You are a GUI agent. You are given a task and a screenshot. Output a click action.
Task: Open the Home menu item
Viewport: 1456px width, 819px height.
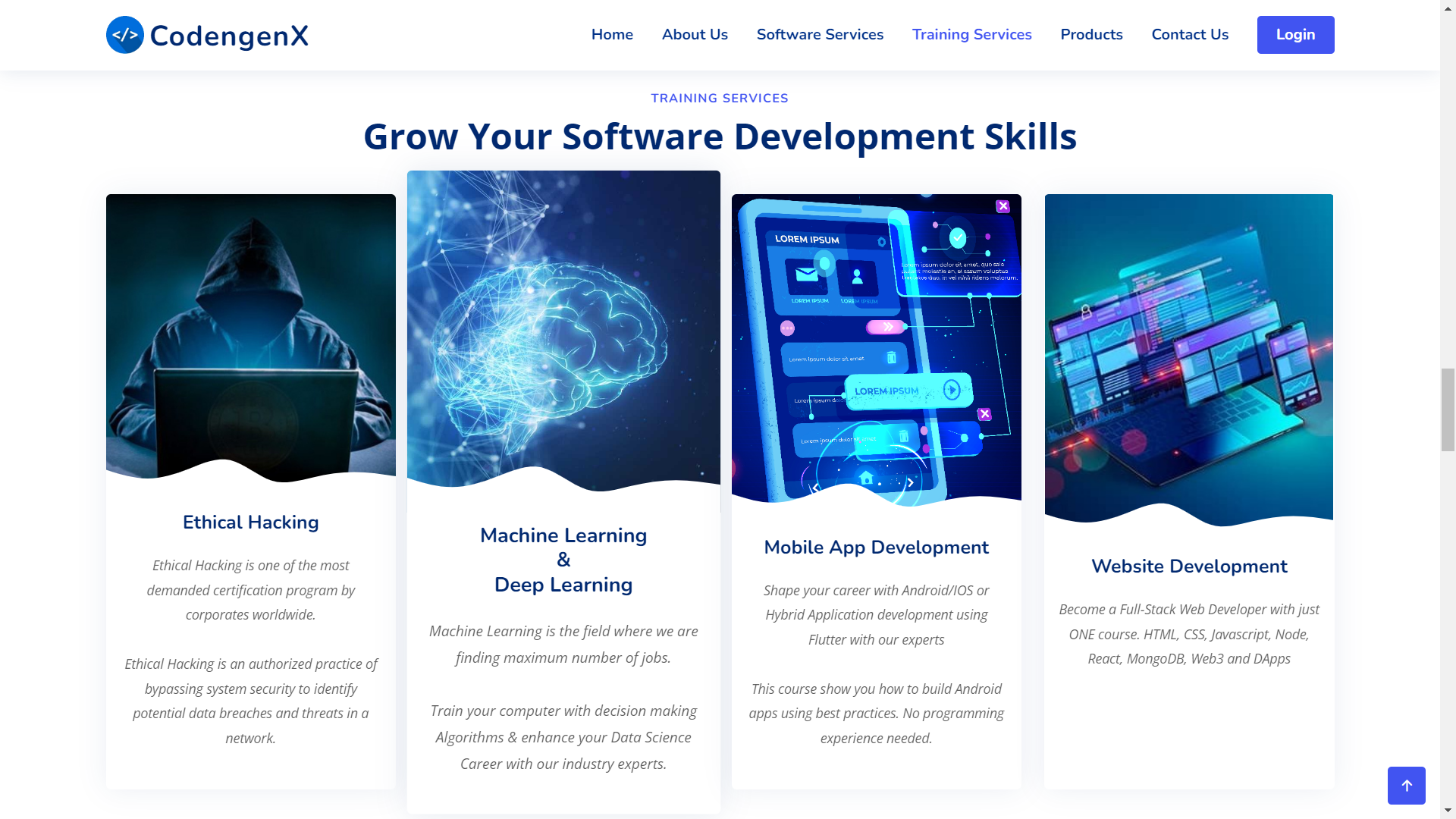(x=612, y=35)
